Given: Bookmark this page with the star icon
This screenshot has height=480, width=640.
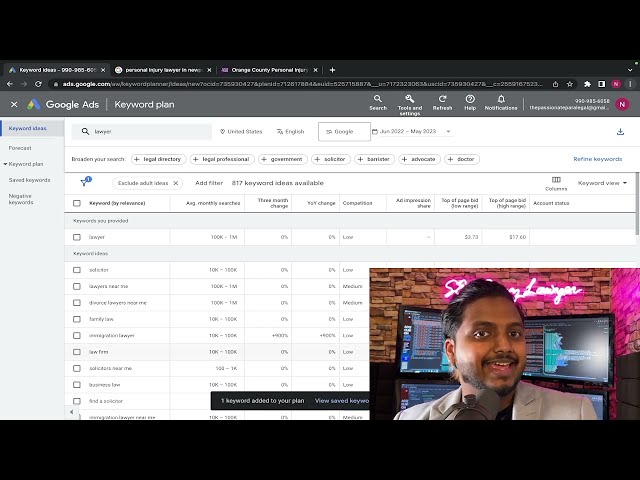Looking at the screenshot, I should pos(570,84).
